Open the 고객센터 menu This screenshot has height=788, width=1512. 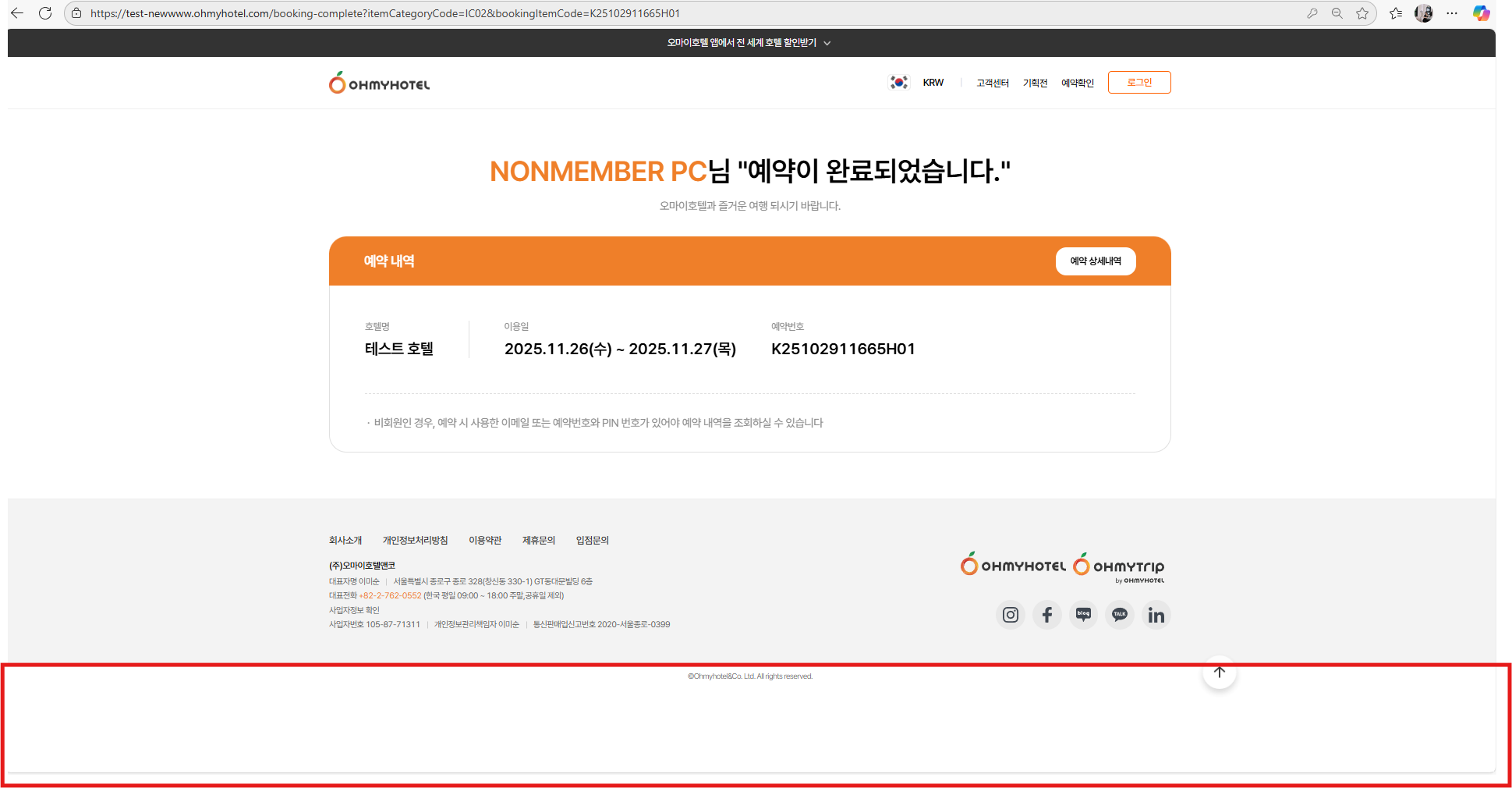click(993, 83)
